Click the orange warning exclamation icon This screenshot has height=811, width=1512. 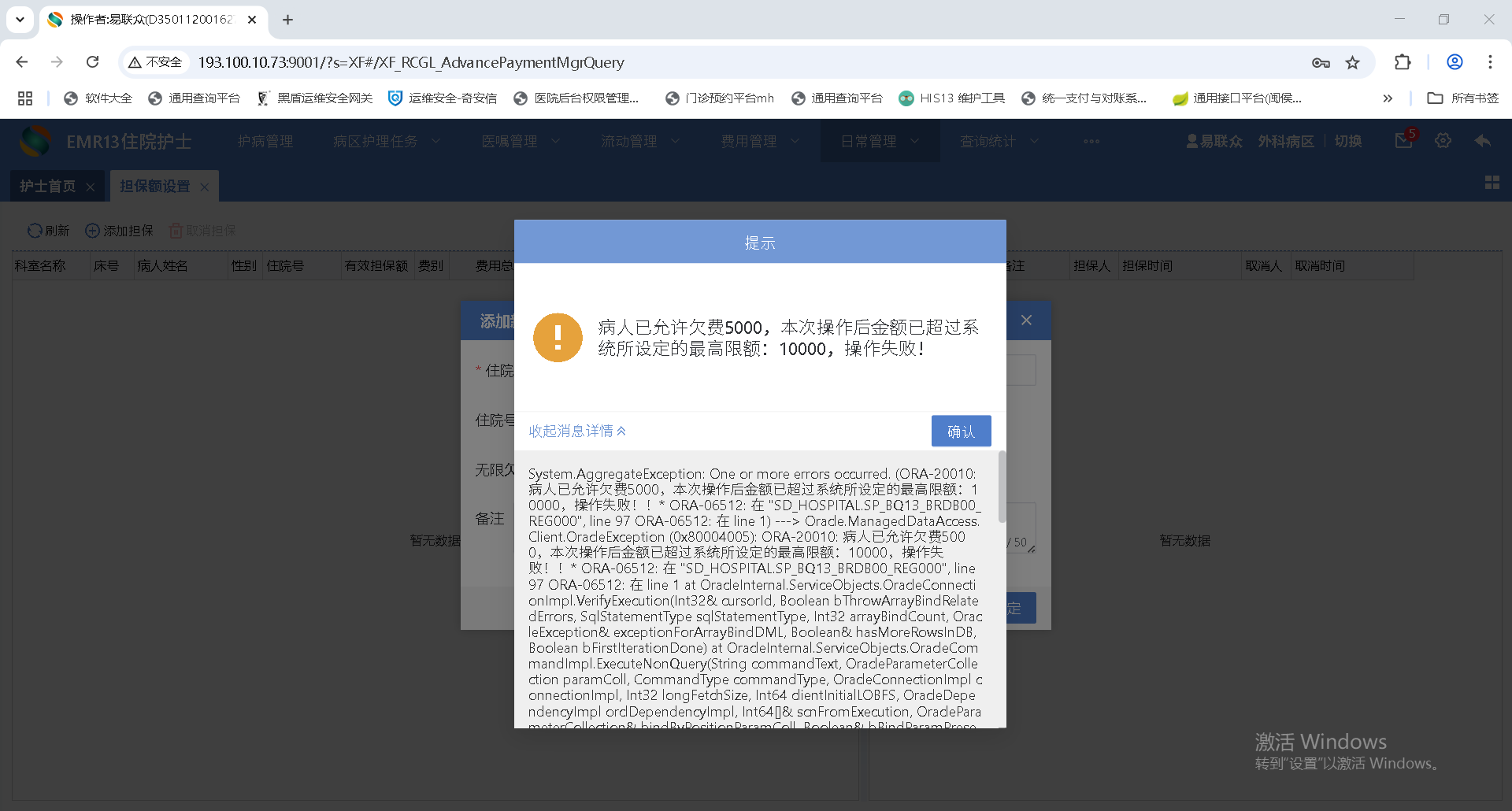pos(558,338)
